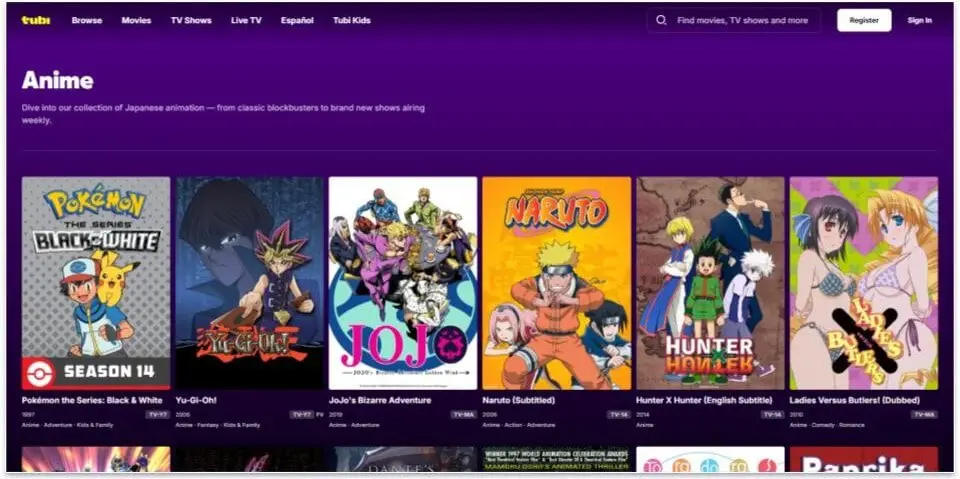
Task: Click the Naruto (Subtitled) title link
Action: 519,401
